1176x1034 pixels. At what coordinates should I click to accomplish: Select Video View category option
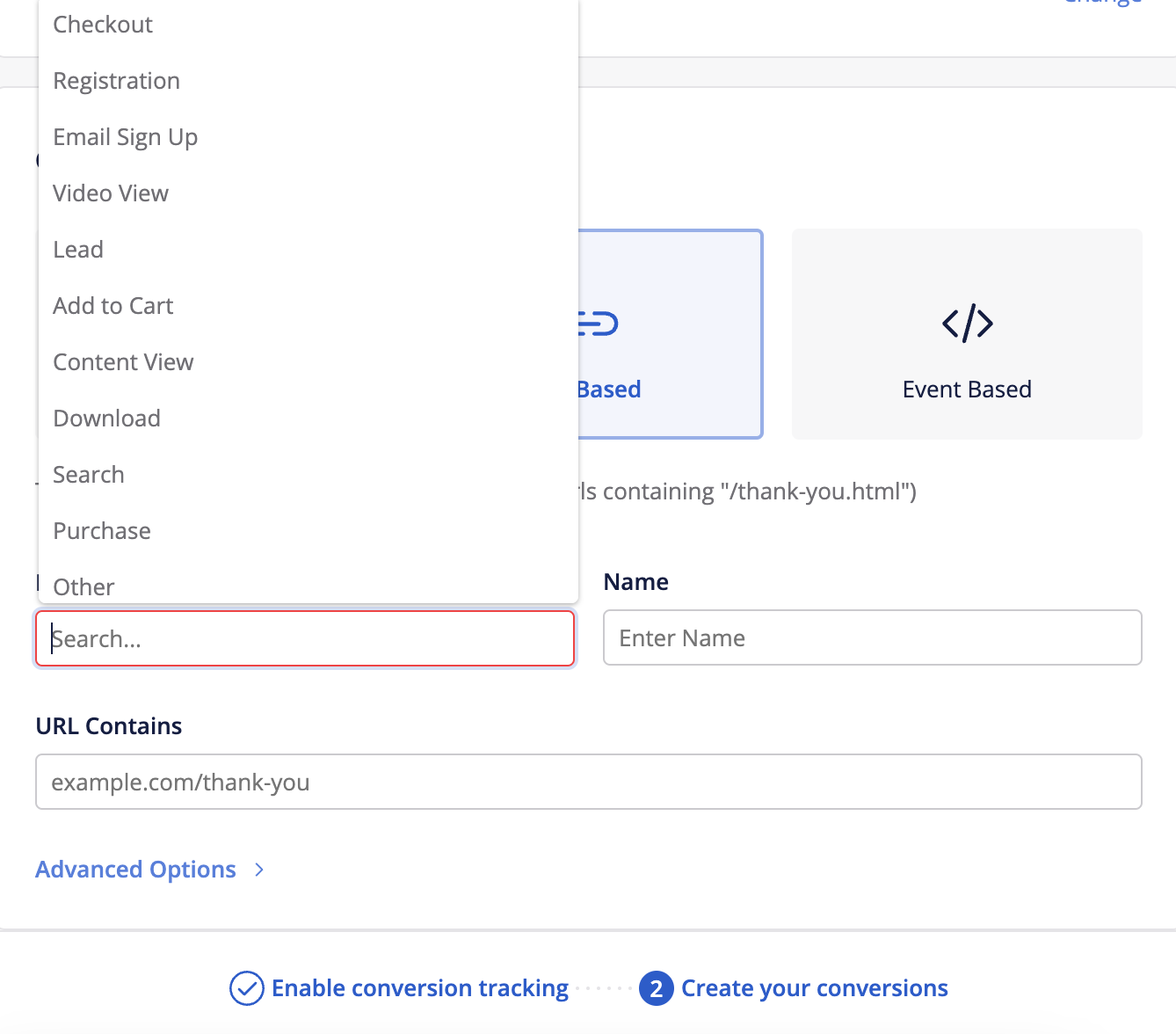pyautogui.click(x=110, y=193)
